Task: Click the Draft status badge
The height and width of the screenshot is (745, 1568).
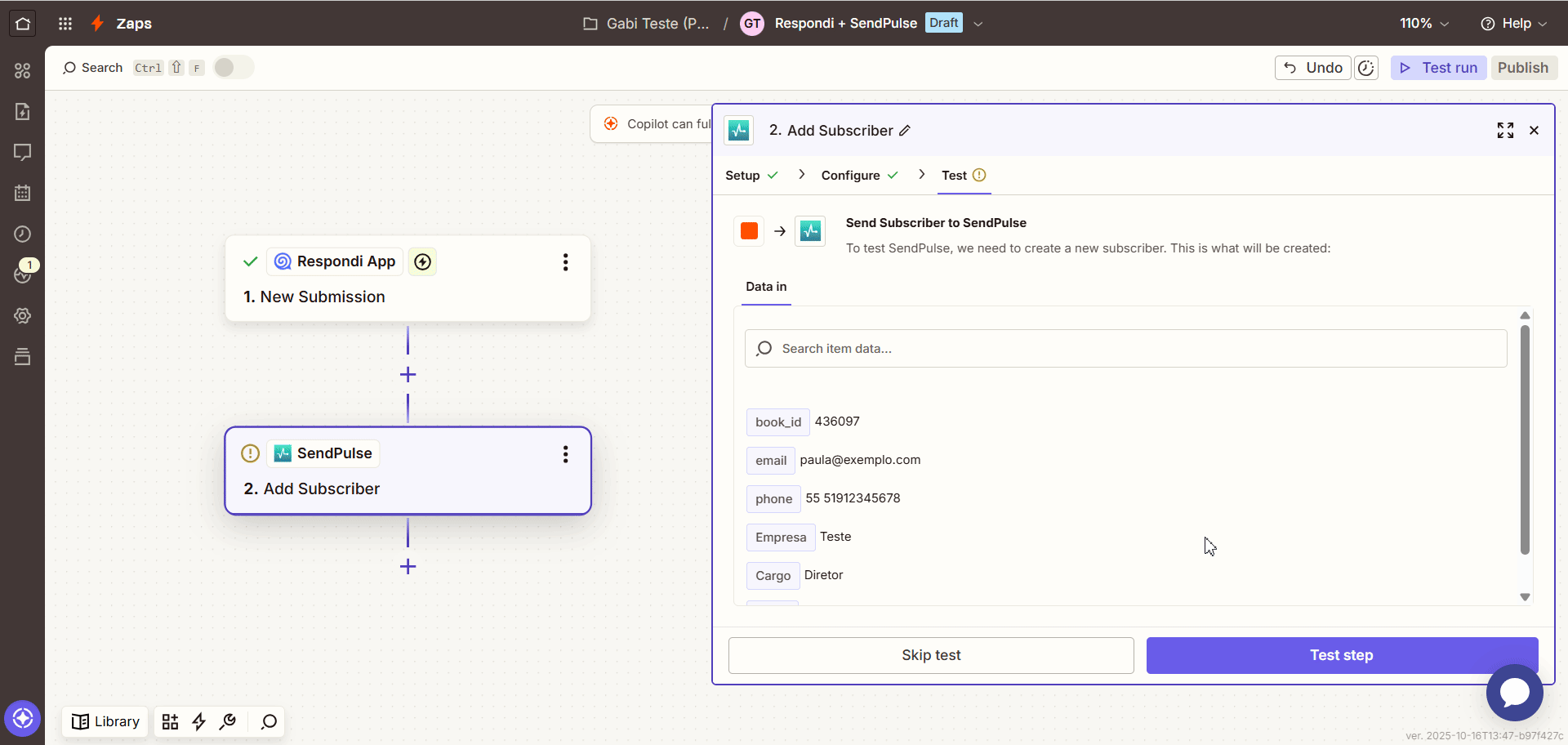Action: click(943, 23)
